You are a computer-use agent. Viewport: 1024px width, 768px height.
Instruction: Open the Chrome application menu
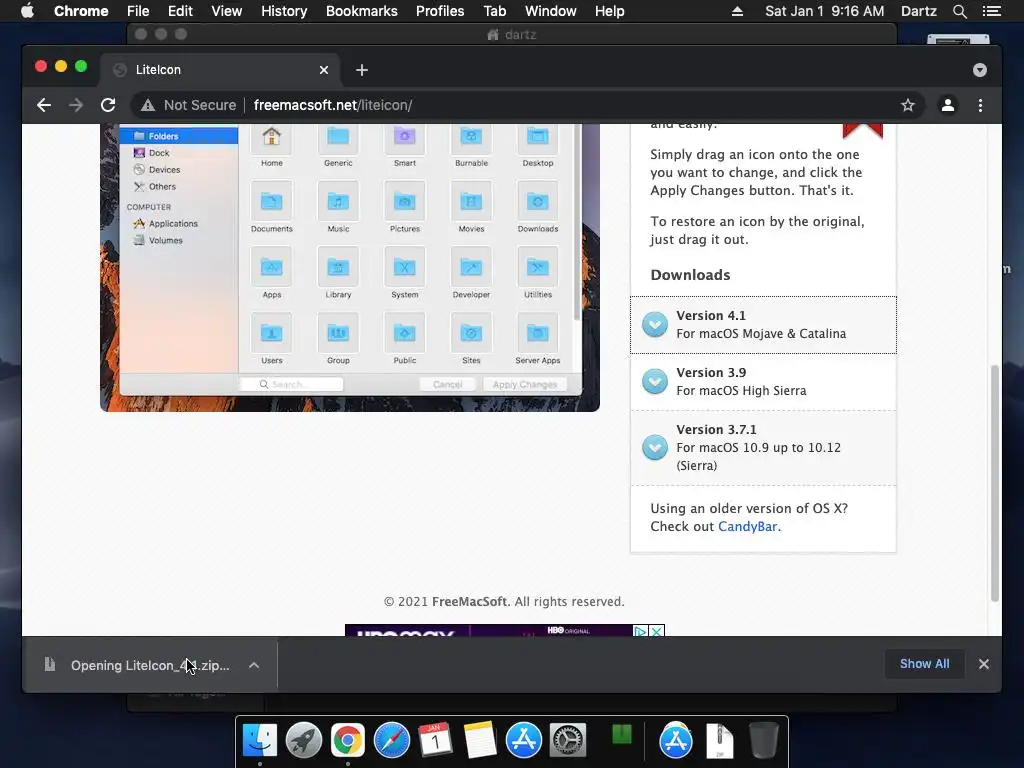81,11
